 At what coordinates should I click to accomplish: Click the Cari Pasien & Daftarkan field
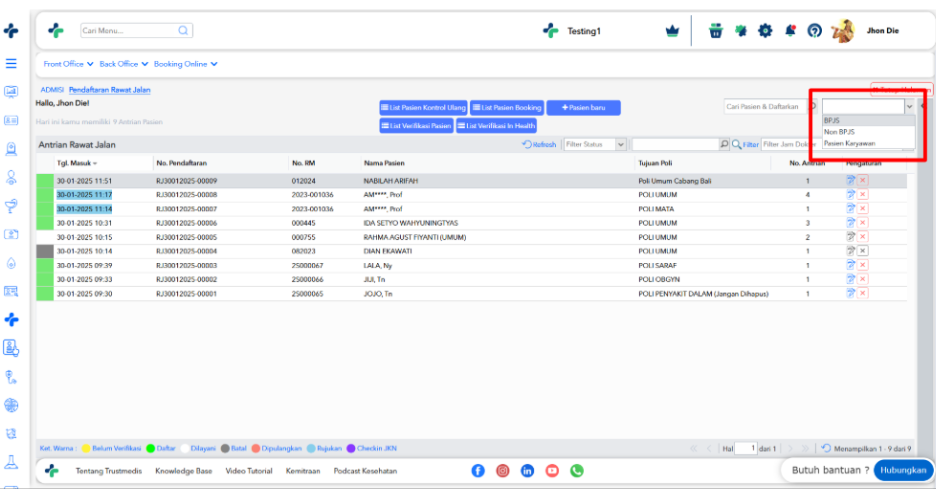[765, 107]
